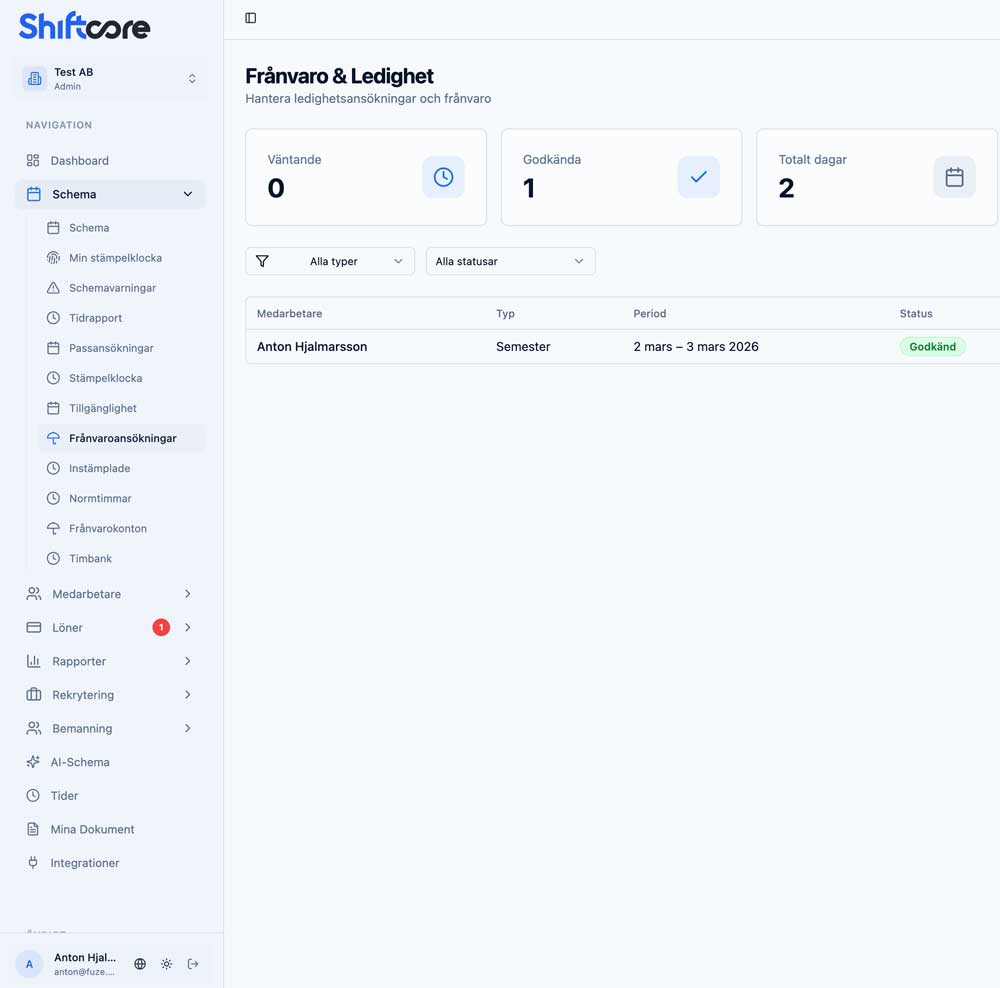
Task: Click the Godkända count 1
Action: coord(529,188)
